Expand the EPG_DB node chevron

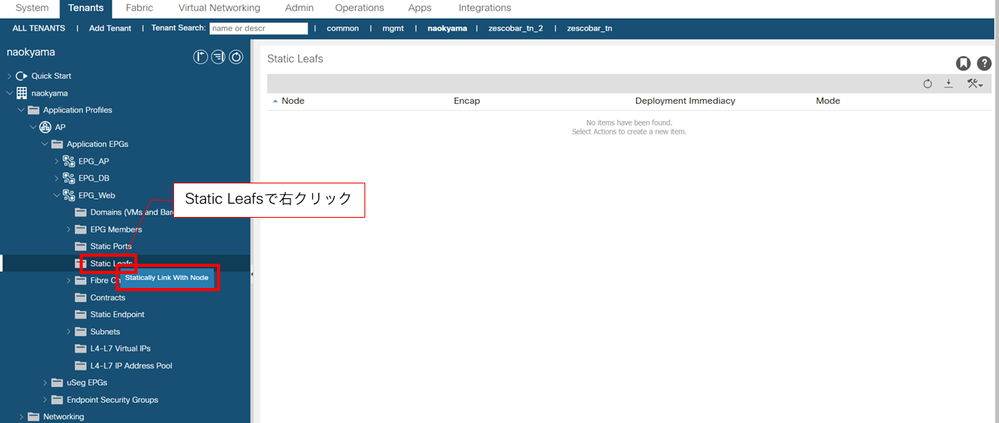click(x=57, y=178)
